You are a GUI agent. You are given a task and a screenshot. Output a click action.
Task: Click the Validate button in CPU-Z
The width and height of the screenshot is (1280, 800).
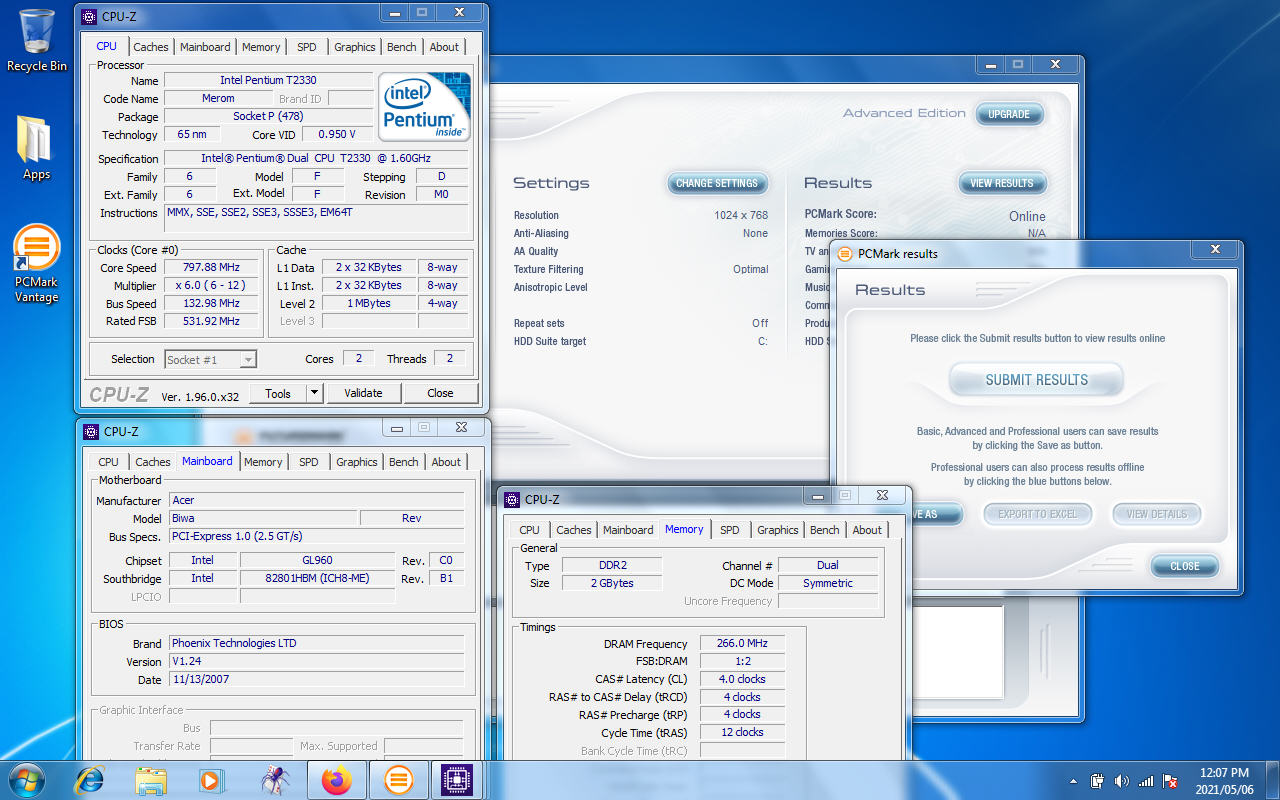click(363, 393)
